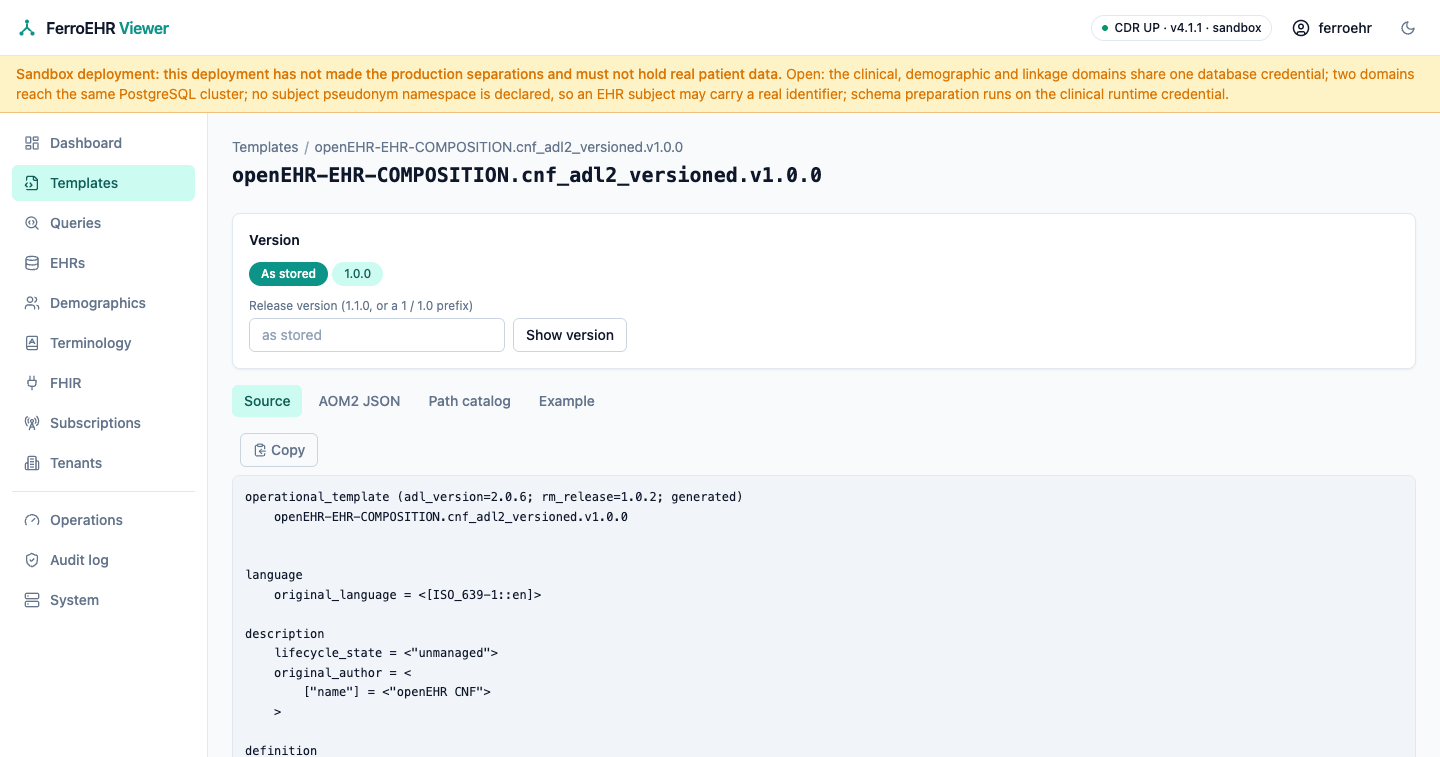Screen dimensions: 1440x757
Task: Select the Source tab
Action: click(267, 401)
